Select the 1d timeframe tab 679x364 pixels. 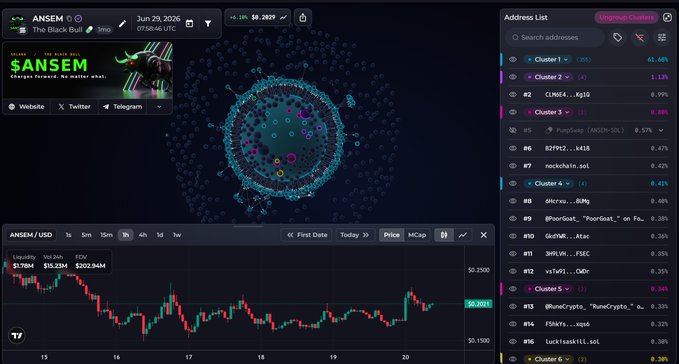click(160, 235)
